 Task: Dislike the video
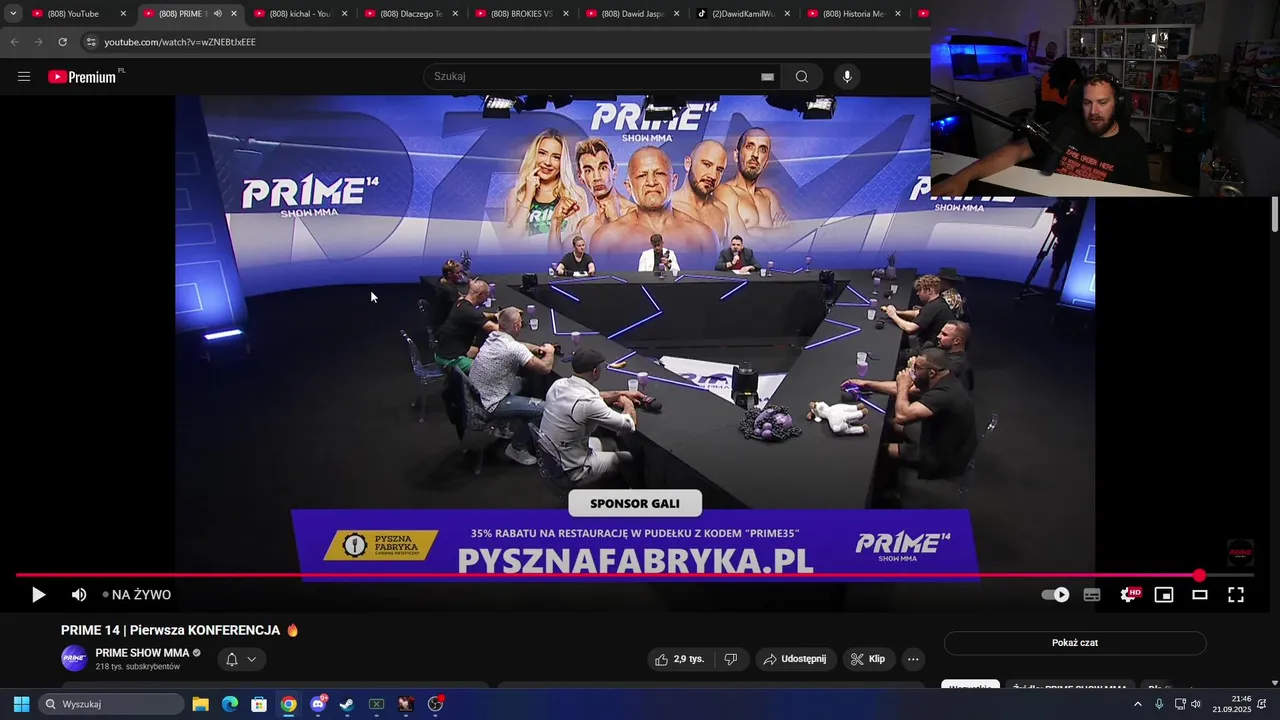click(x=731, y=659)
